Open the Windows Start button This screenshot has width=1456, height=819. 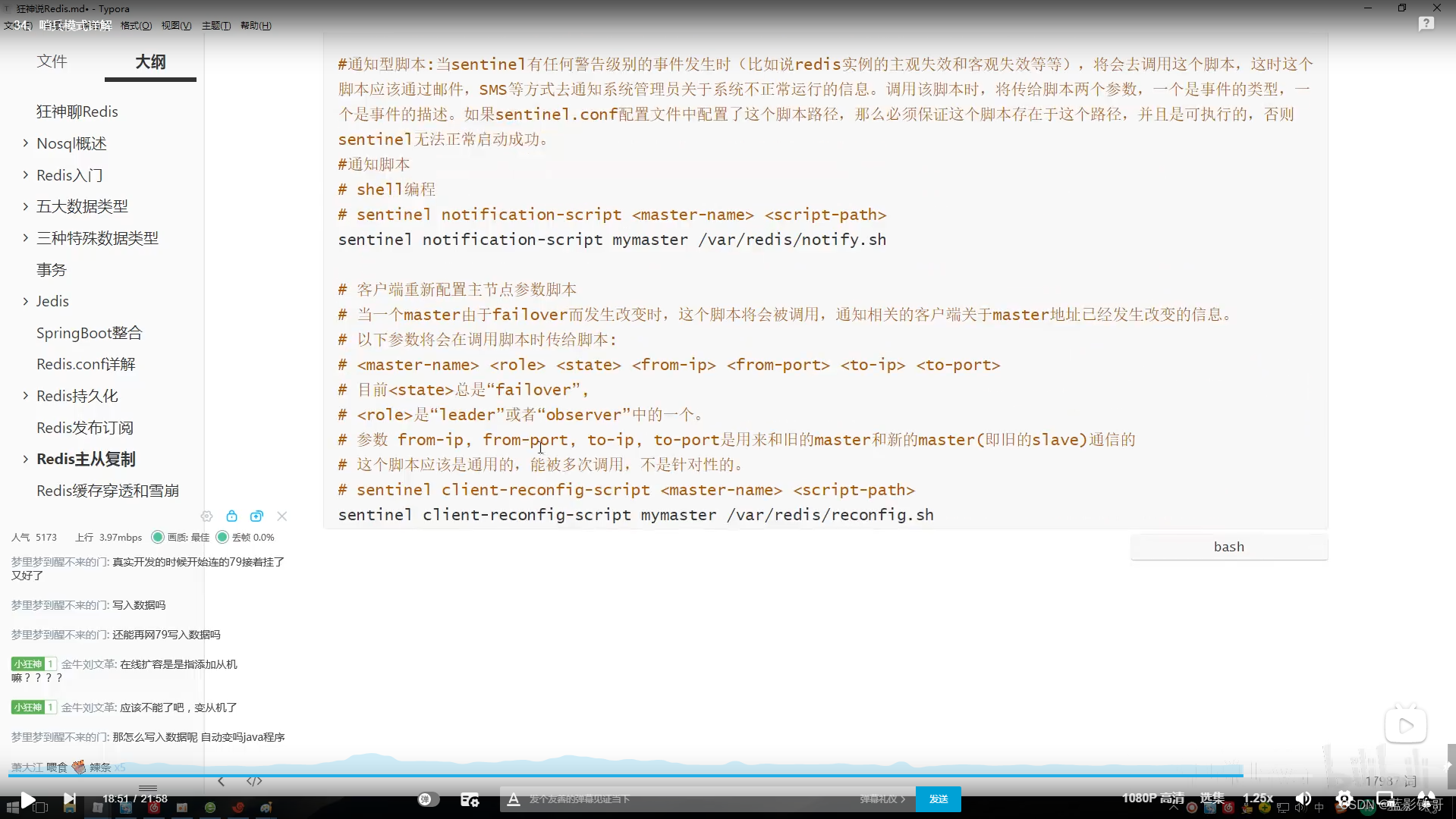click(12, 808)
